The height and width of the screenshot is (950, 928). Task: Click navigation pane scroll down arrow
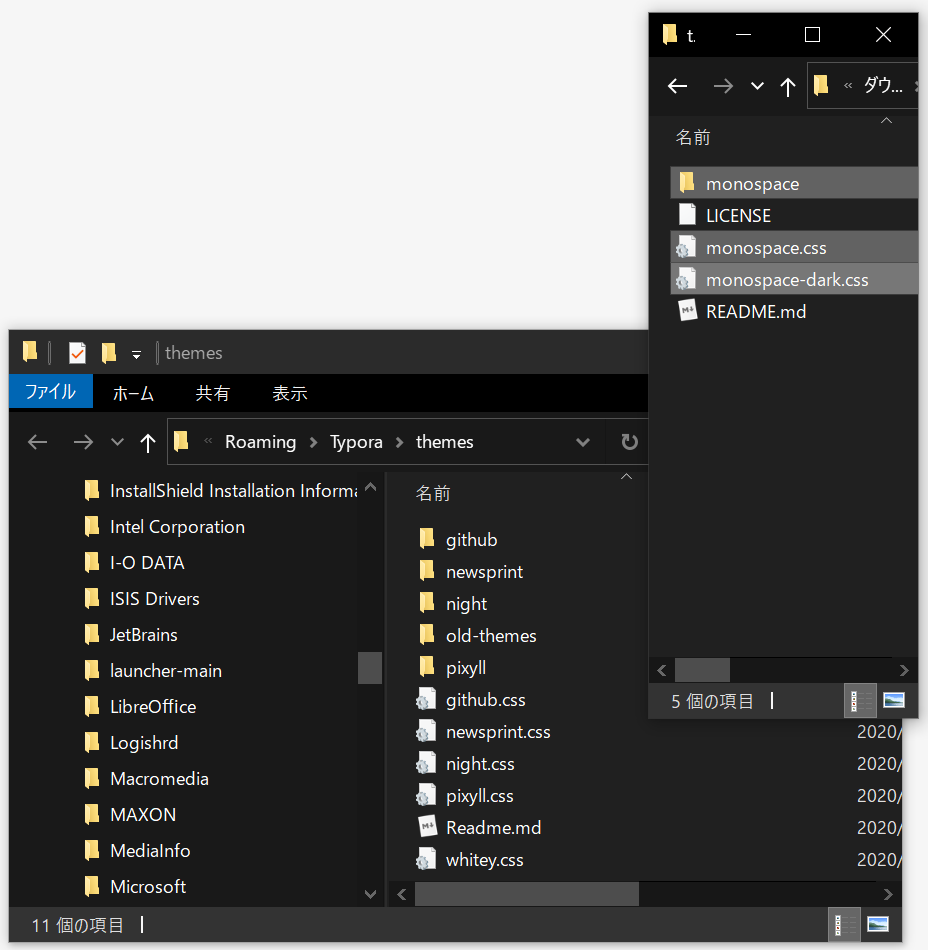coord(371,894)
